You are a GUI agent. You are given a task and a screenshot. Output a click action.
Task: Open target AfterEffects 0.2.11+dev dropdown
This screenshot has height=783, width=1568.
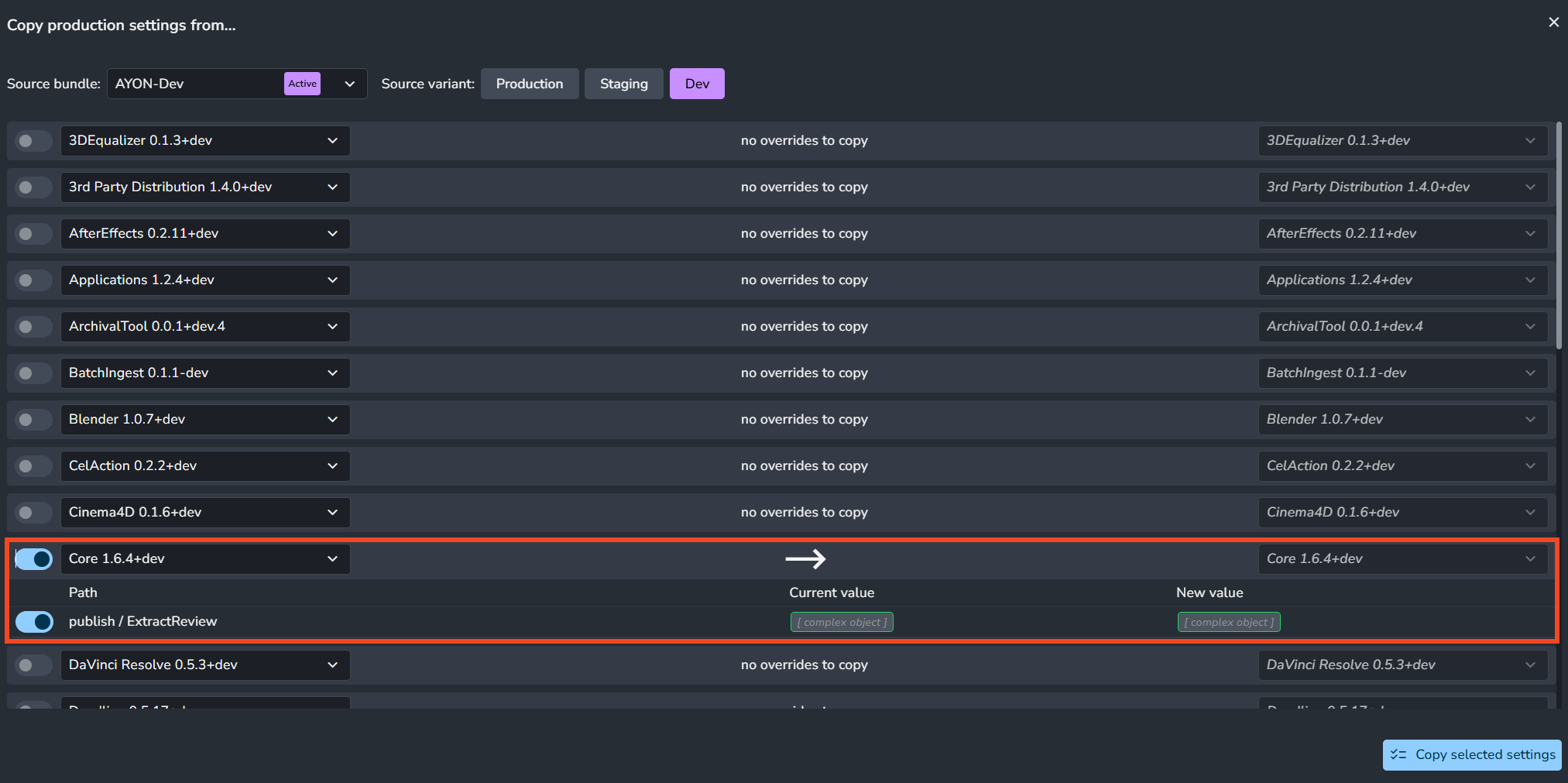click(x=1403, y=234)
